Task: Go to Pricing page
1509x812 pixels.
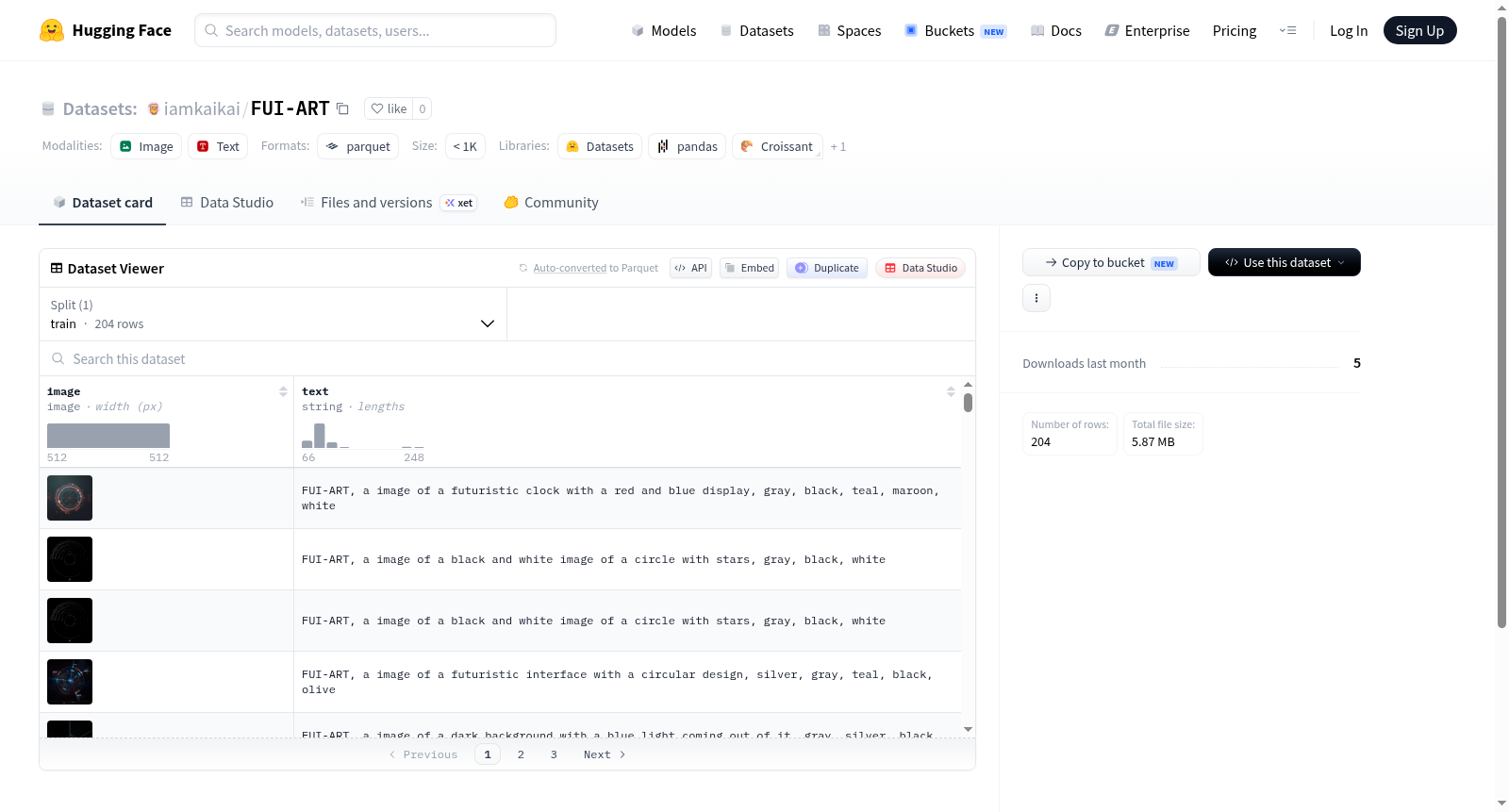Action: (x=1235, y=30)
